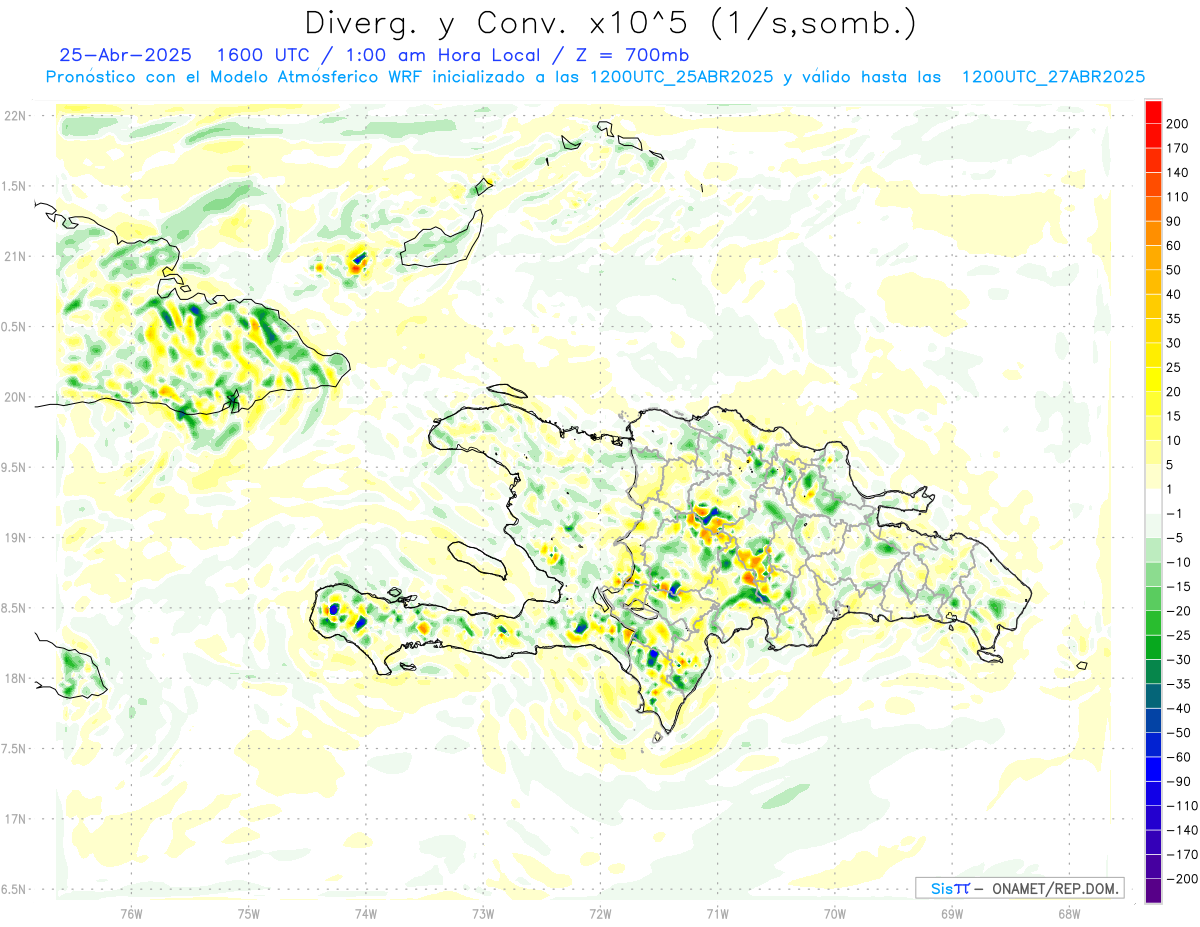The height and width of the screenshot is (927, 1200).
Task: Click the "73W" longitude label
Action: click(x=483, y=913)
